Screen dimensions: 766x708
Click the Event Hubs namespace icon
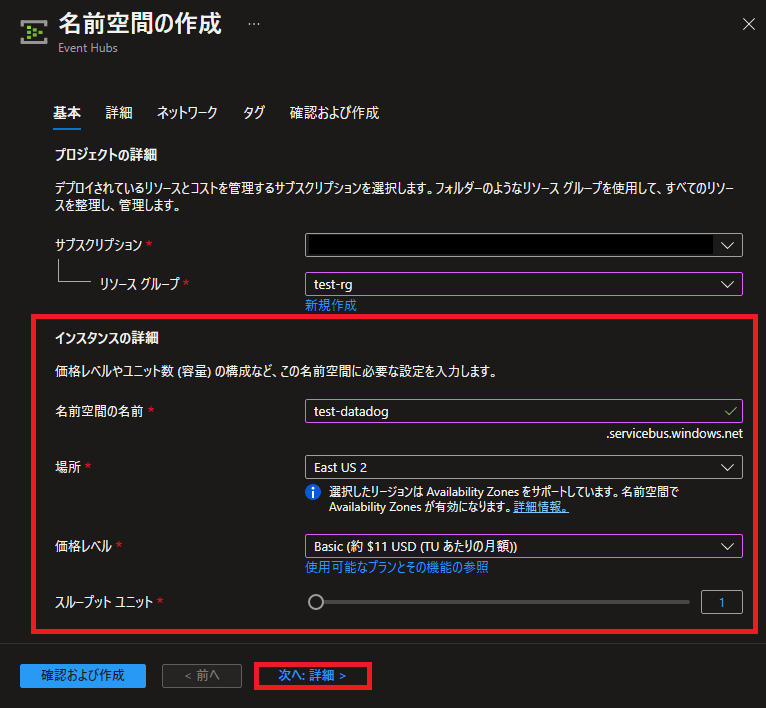(x=34, y=32)
